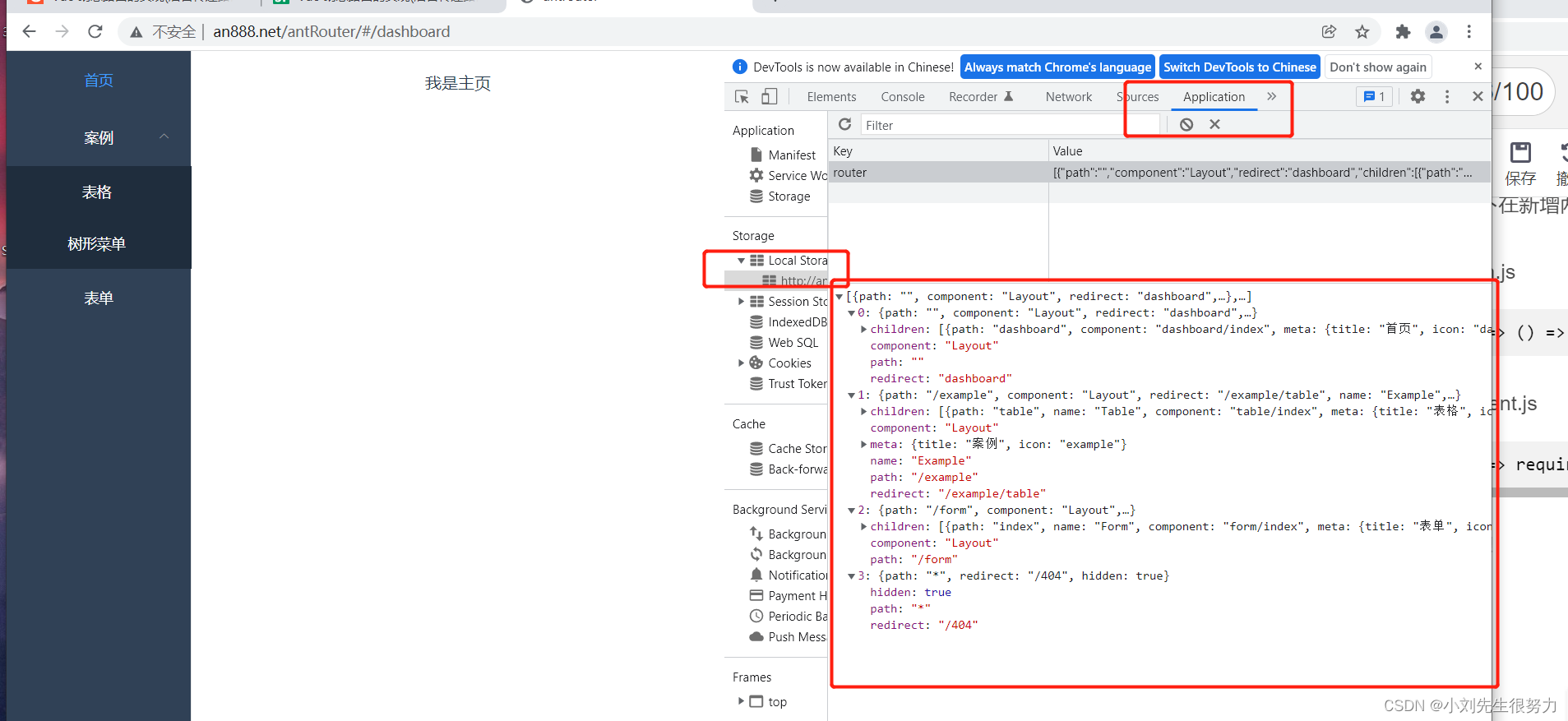
Task: Click the inspect element picker icon
Action: (742, 97)
